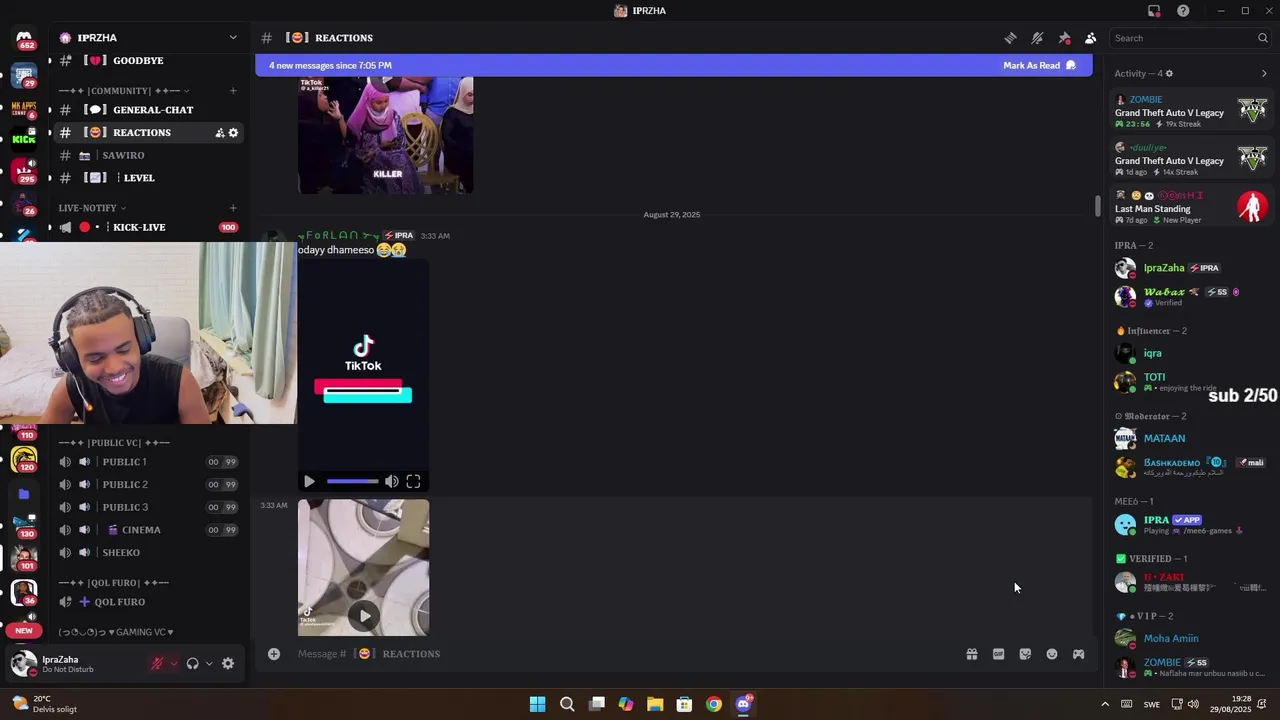The width and height of the screenshot is (1280, 720).
Task: Open Moha Amiin member profile
Action: point(1192,638)
